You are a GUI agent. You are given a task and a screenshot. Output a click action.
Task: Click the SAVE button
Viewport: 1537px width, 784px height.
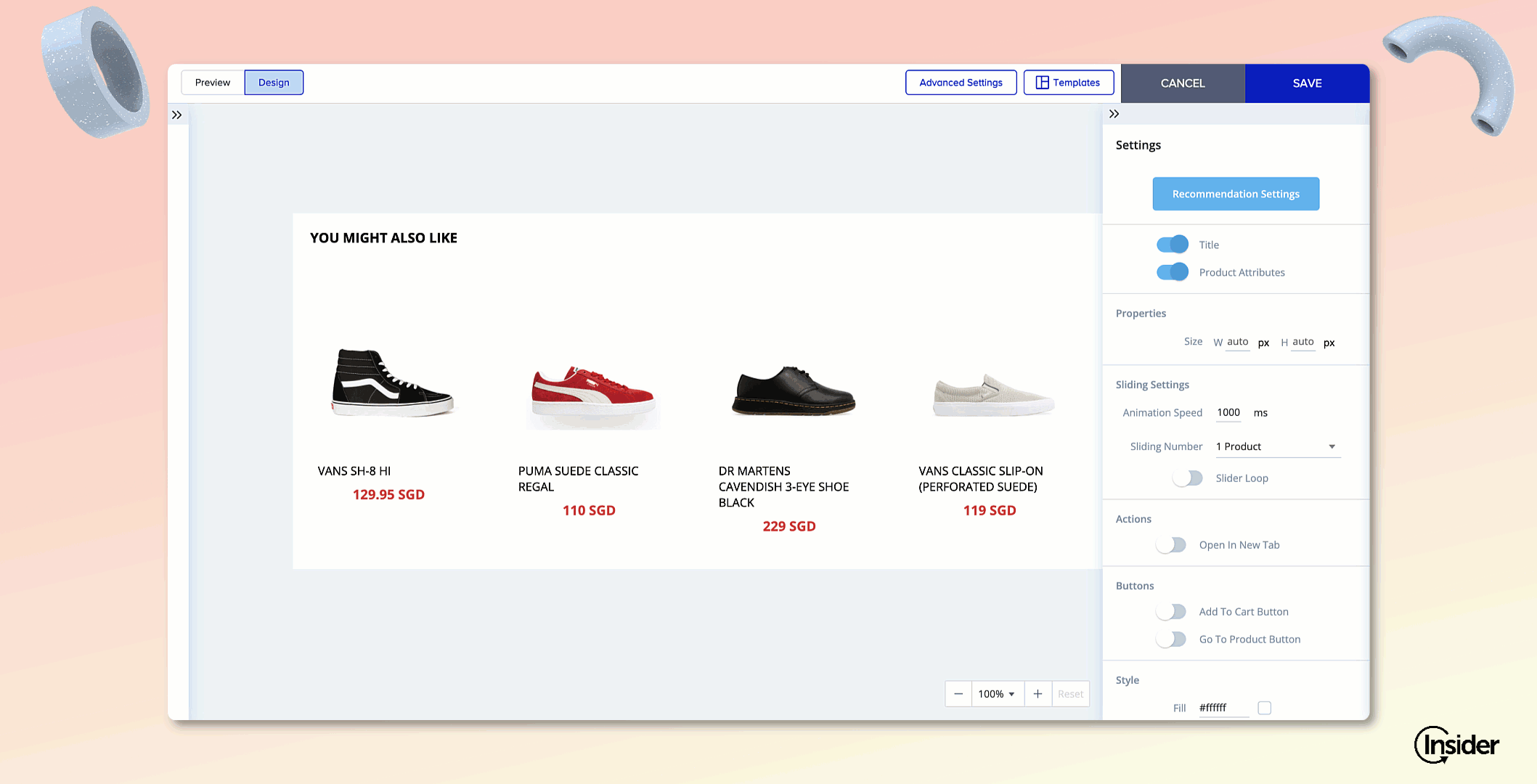1307,83
